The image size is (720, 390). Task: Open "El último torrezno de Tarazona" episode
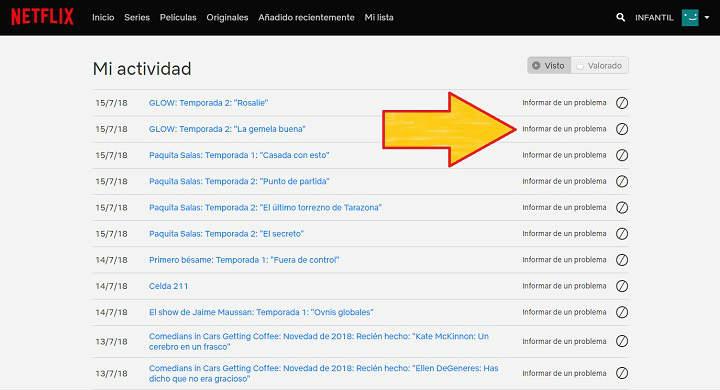tap(265, 208)
